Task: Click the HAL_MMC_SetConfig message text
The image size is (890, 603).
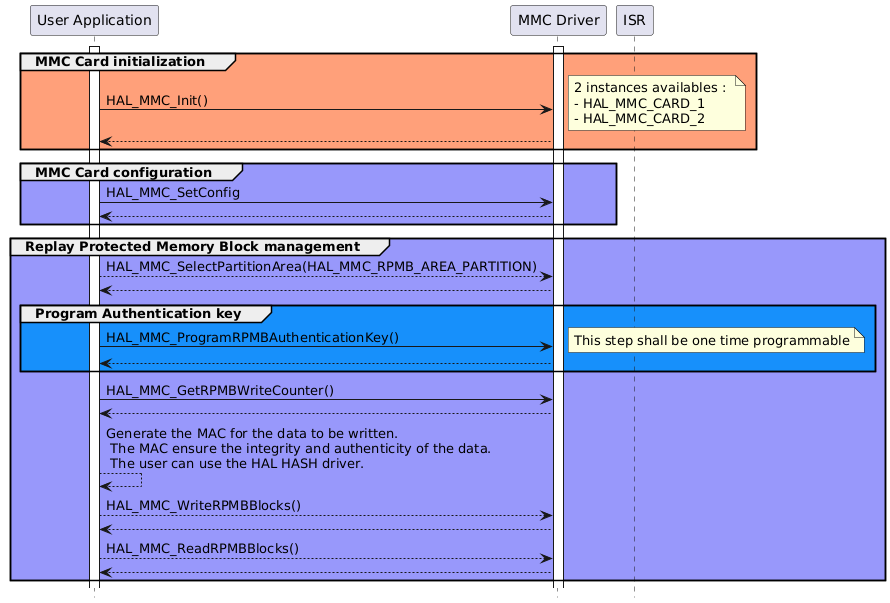Action: click(x=173, y=192)
